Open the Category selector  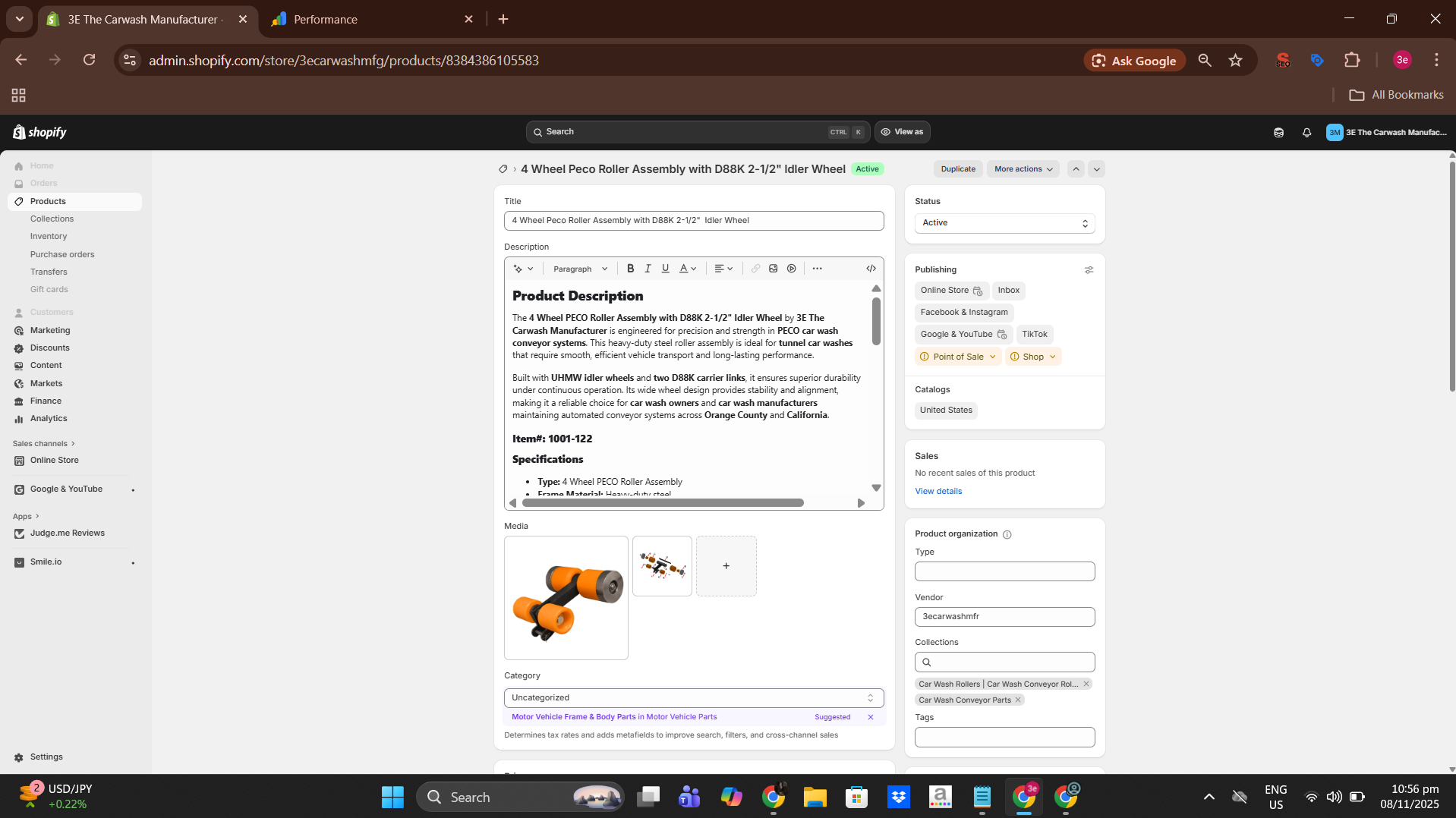click(693, 698)
